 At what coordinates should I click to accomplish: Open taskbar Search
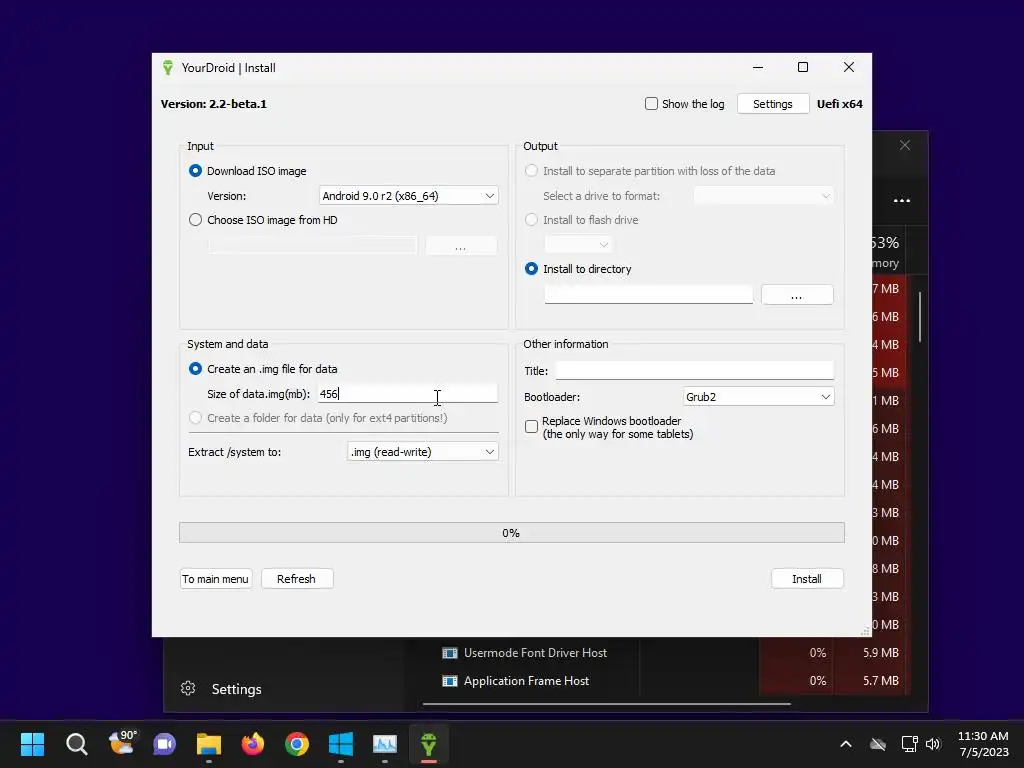pos(76,744)
